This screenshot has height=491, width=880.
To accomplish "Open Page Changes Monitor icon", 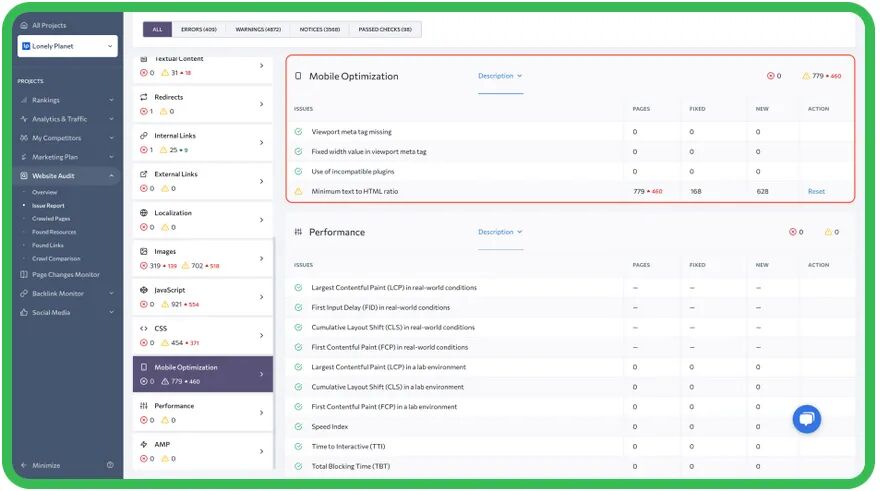I will 24,275.
